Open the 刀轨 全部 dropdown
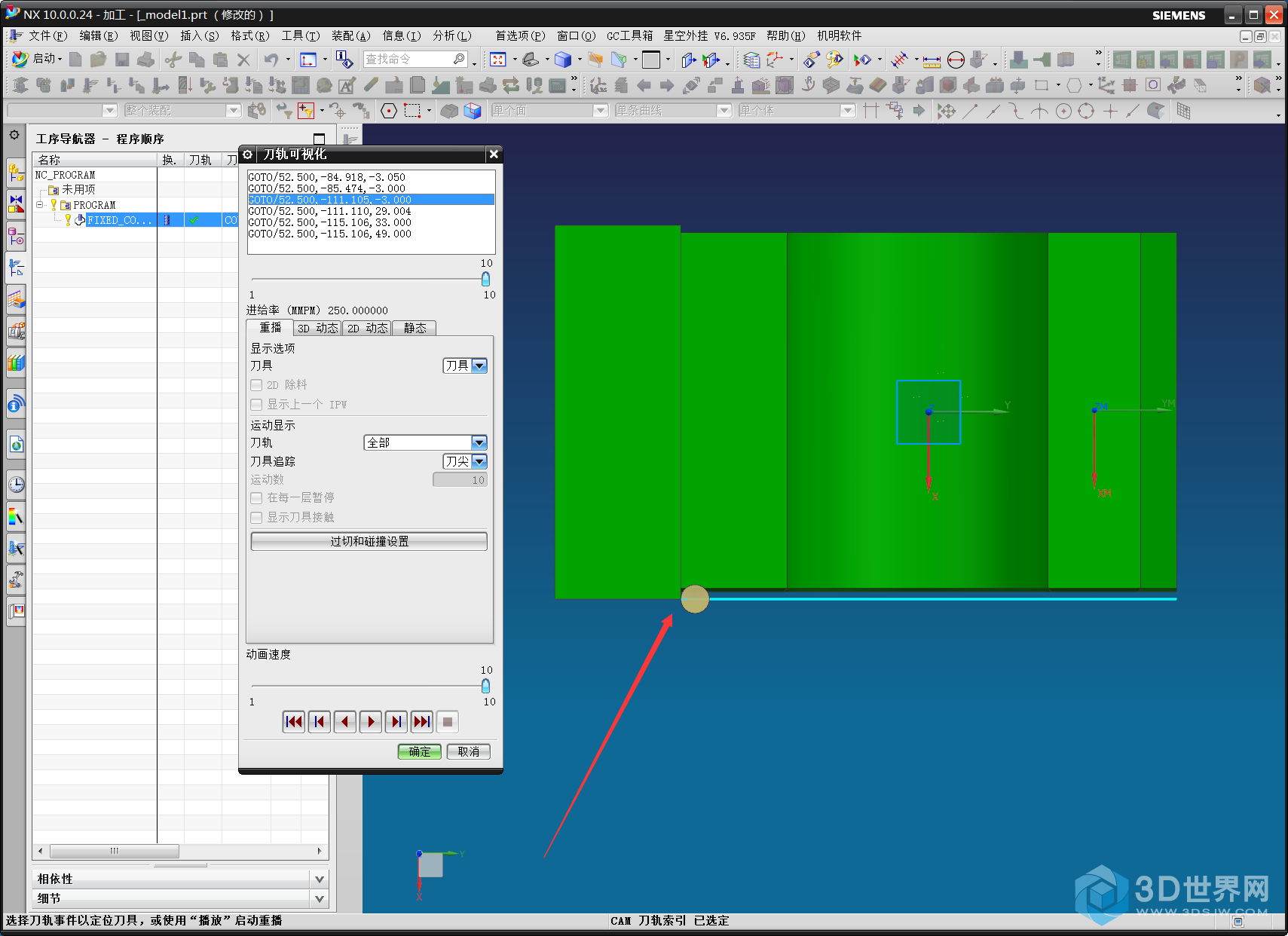1288x936 pixels. tap(479, 442)
